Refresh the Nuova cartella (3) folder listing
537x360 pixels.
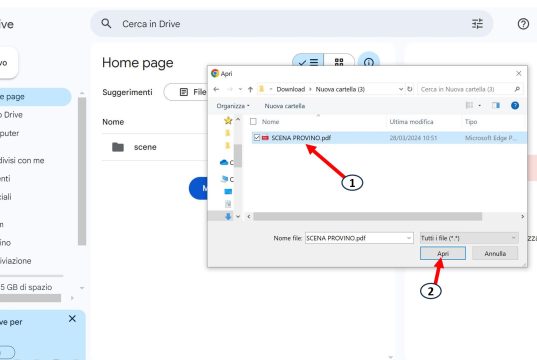(x=410, y=89)
